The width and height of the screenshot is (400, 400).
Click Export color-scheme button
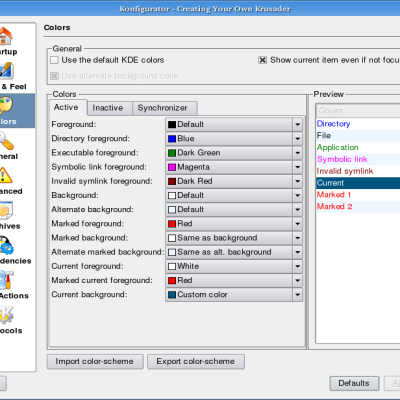[196, 361]
